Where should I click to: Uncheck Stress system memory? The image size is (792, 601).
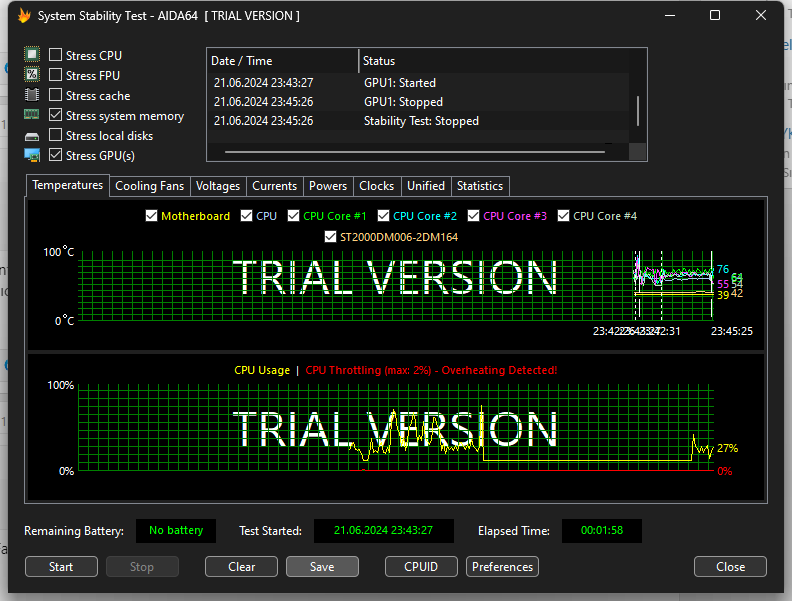(x=56, y=115)
